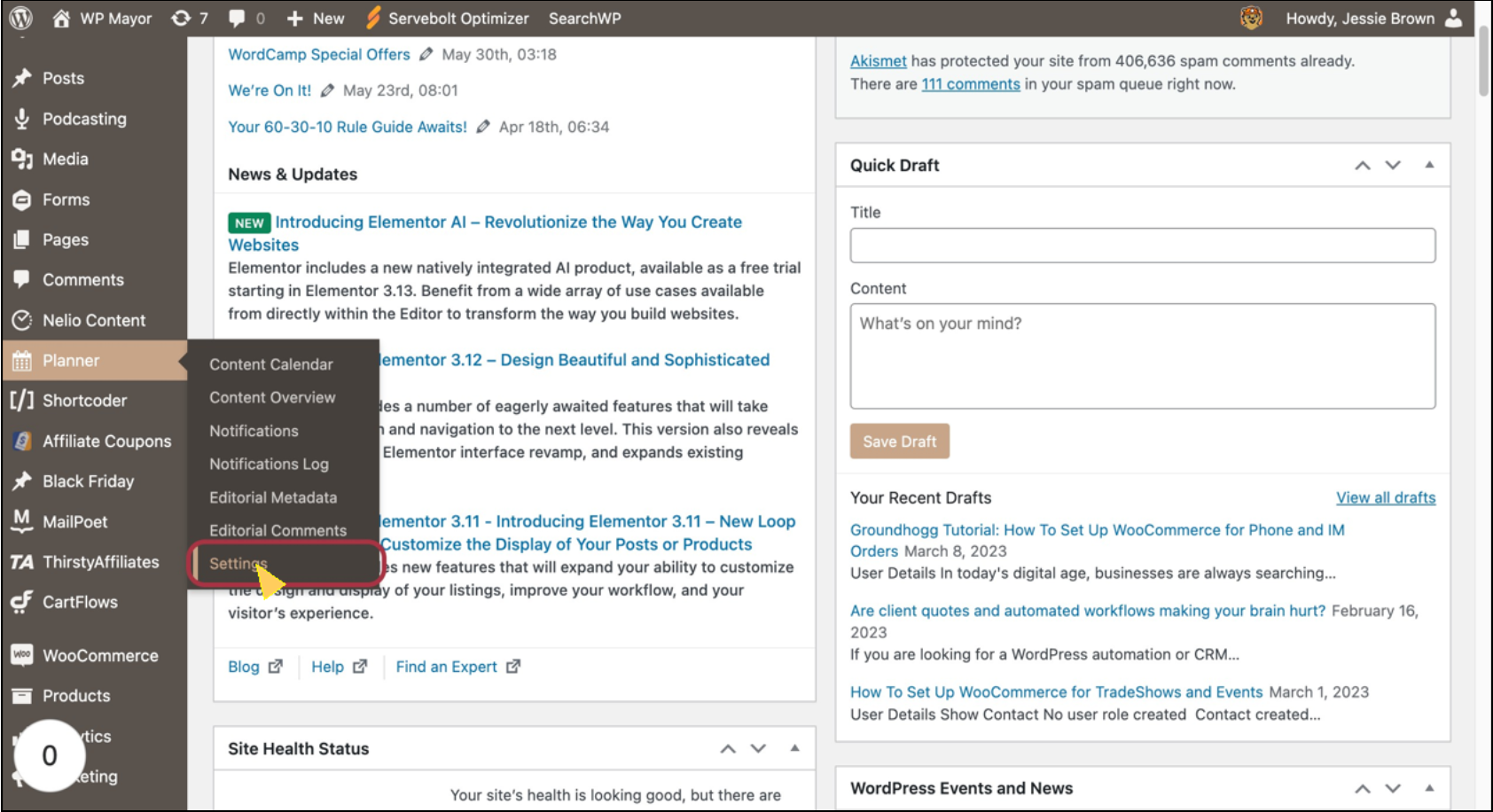Click the Save Draft button

click(x=899, y=441)
